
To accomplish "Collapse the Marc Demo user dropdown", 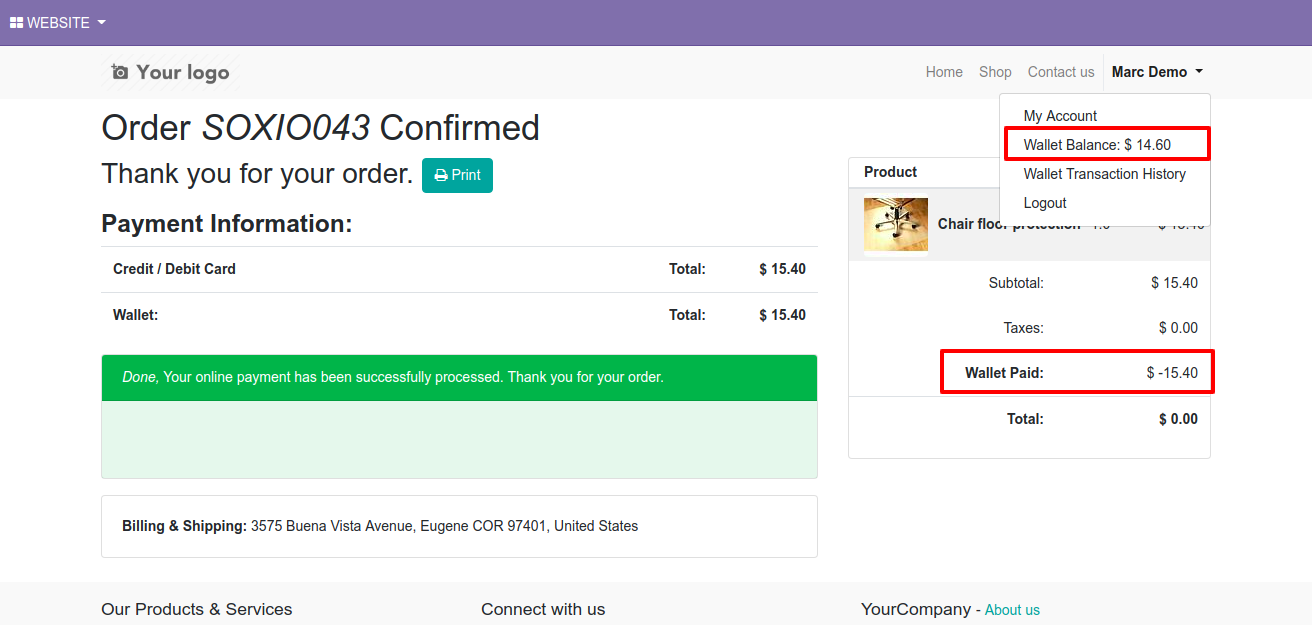I will click(x=1157, y=72).
